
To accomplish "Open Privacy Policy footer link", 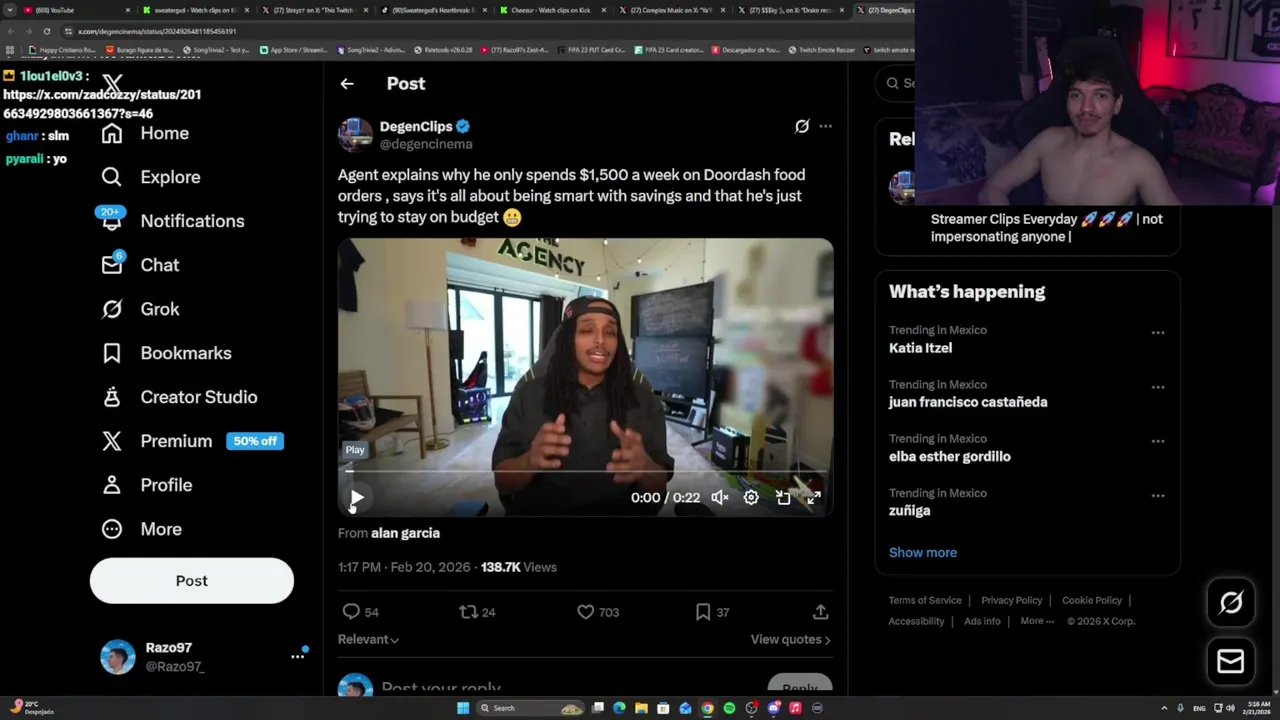I will click(1011, 600).
